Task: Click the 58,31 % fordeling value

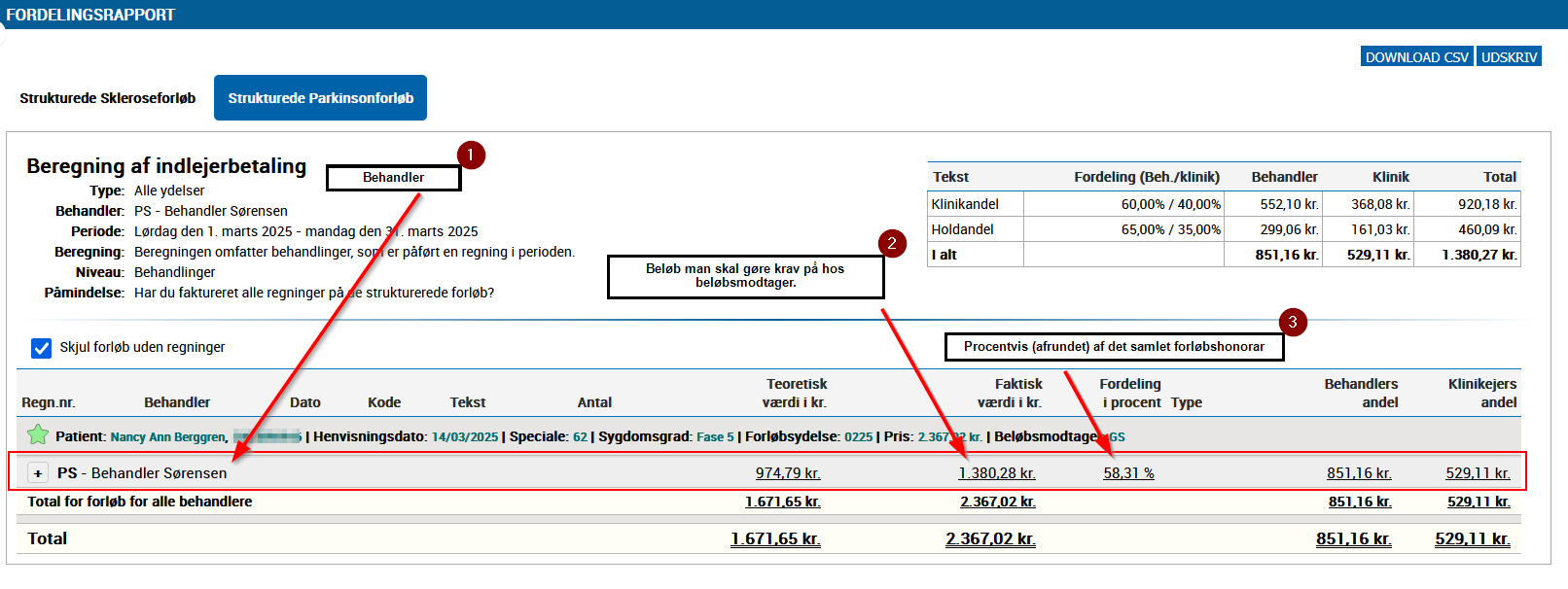Action: (1128, 473)
